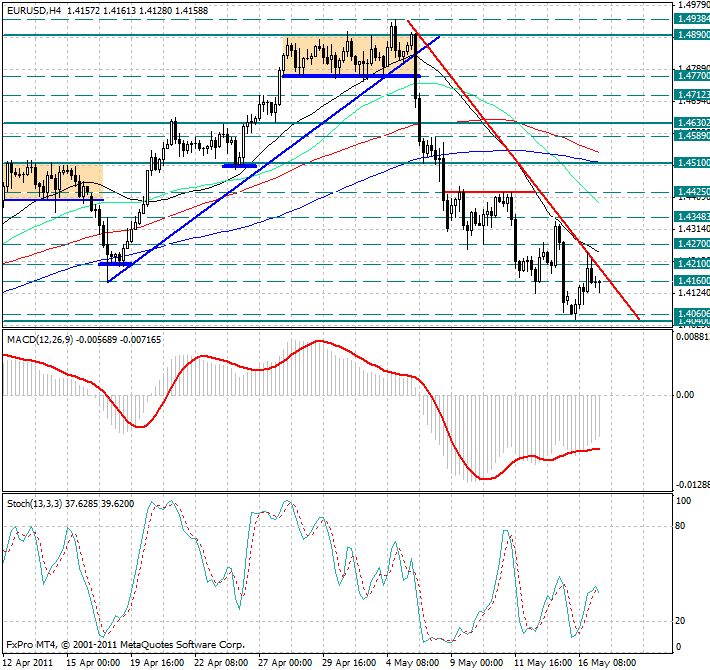Click the 27 Apr 00:00 time label
Screen dimensions: 710x670
click(x=285, y=663)
